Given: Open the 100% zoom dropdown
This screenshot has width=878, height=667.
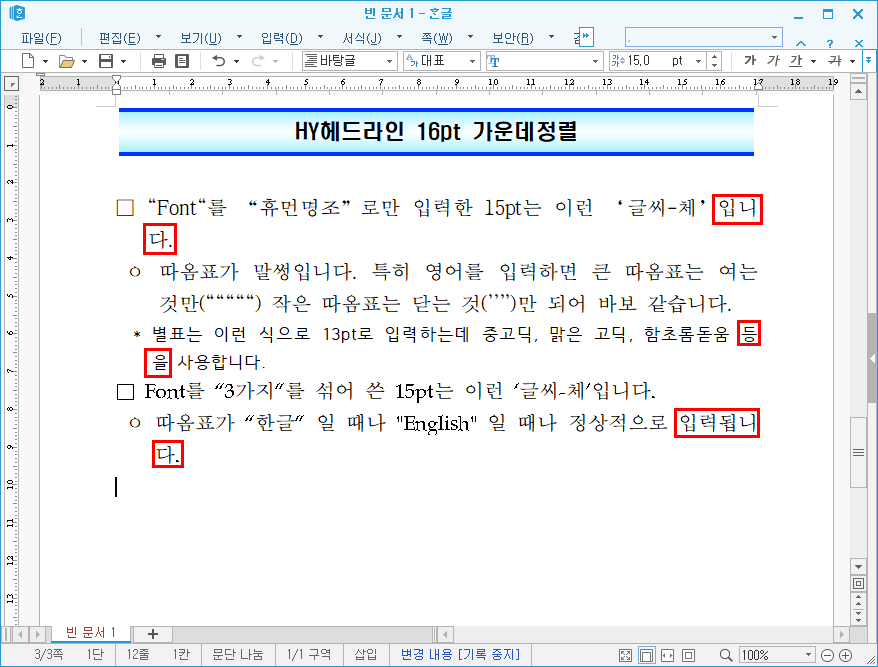Looking at the screenshot, I should click(x=808, y=655).
